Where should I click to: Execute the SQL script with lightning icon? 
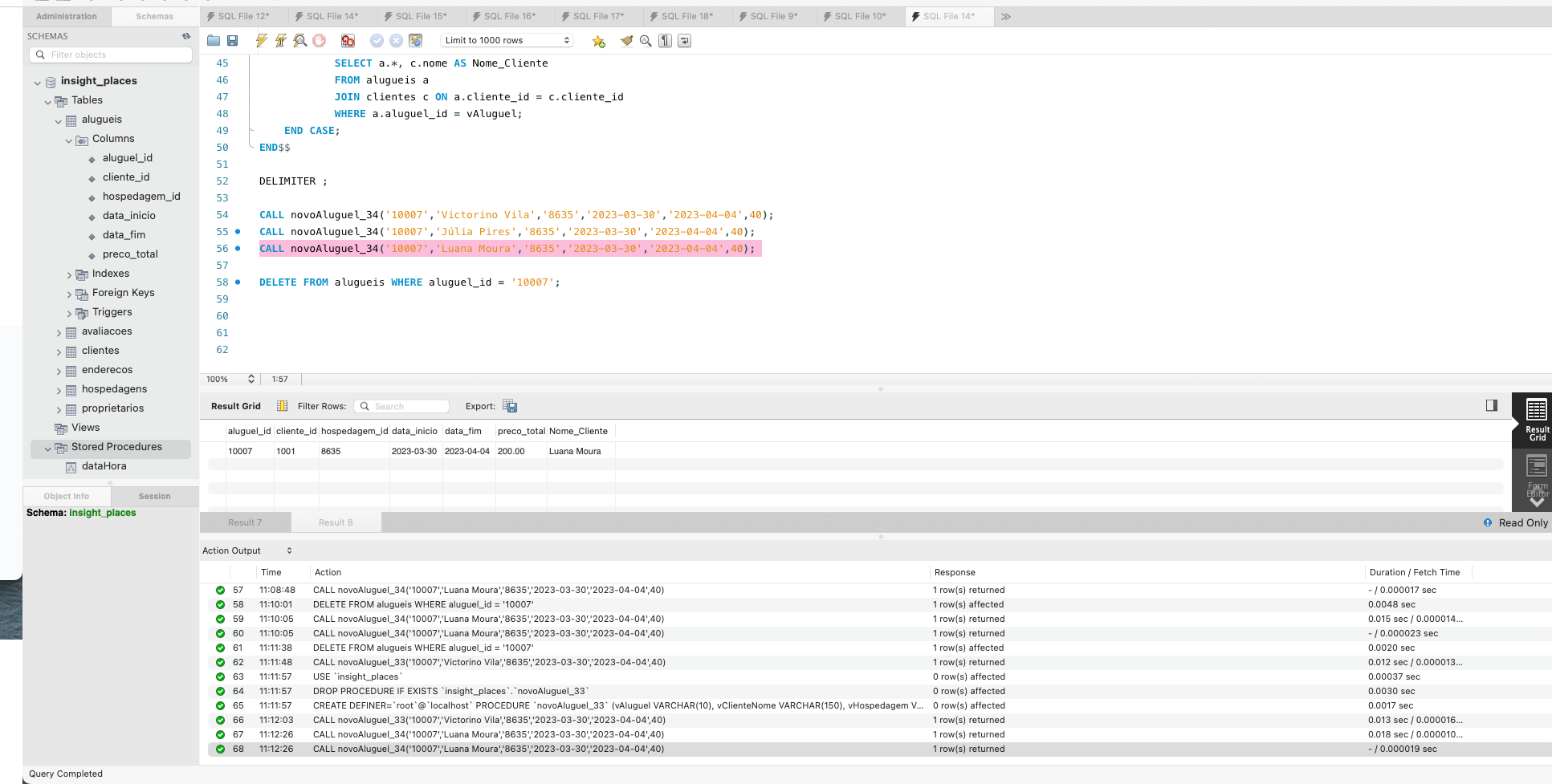261,41
